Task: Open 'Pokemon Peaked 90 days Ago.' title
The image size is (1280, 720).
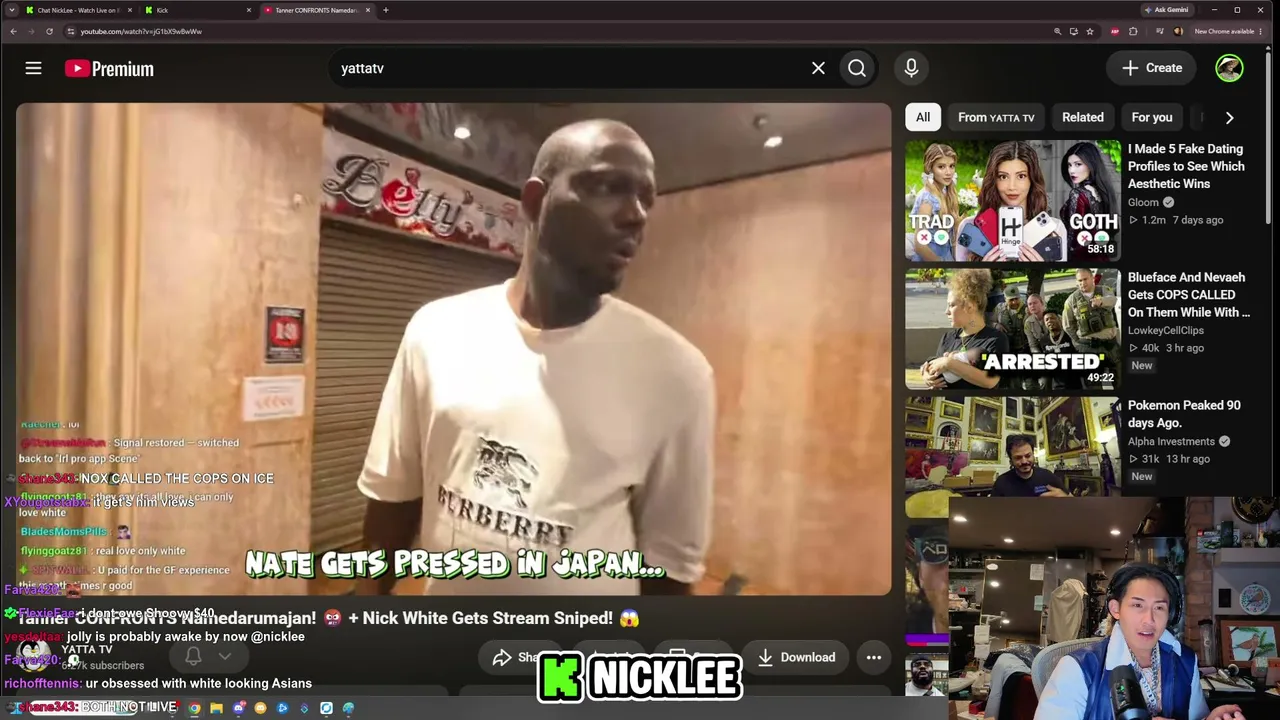Action: [x=1184, y=414]
